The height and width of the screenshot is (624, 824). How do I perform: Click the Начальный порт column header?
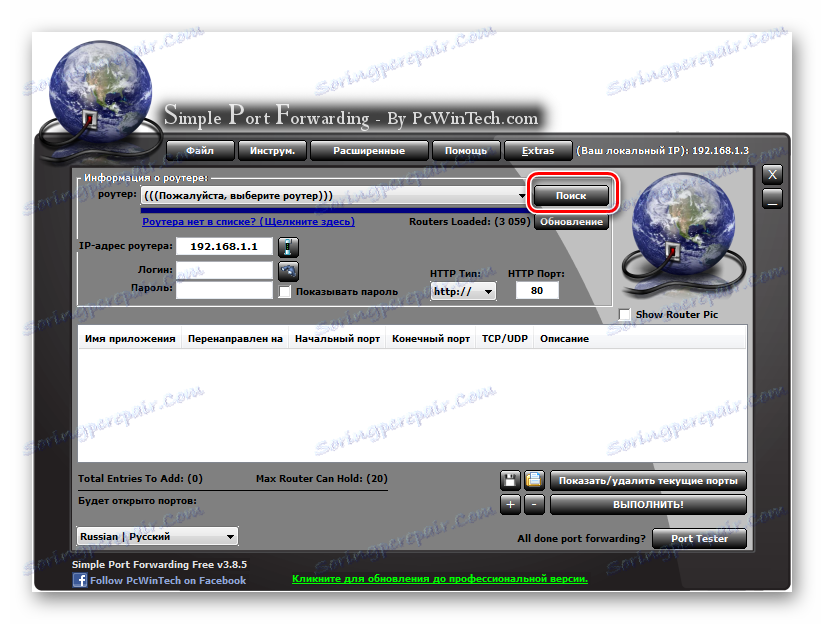pos(337,339)
